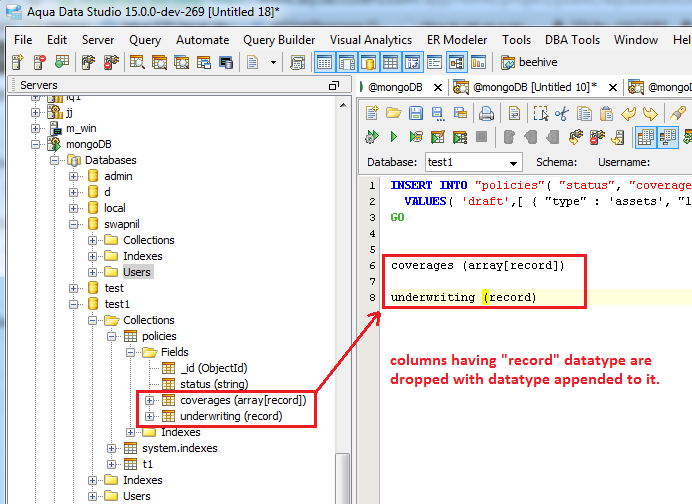This screenshot has width=692, height=504.
Task: Expand the local database node
Action: pos(73,208)
